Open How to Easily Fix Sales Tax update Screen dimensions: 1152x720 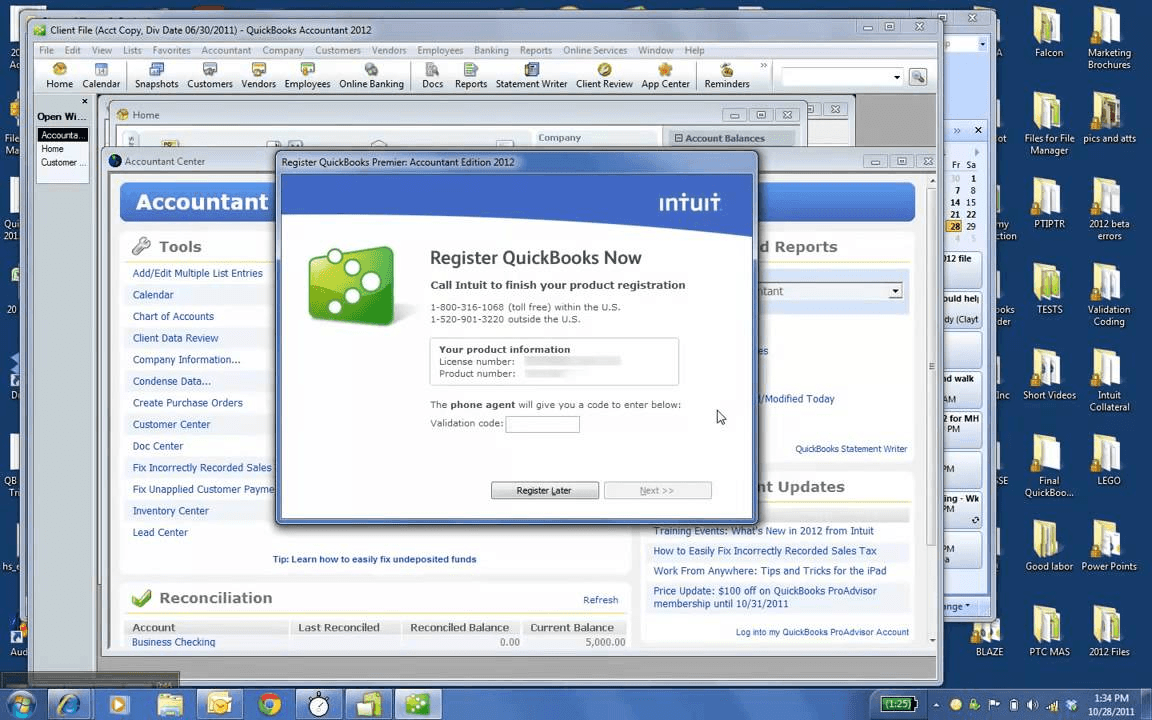pos(765,551)
